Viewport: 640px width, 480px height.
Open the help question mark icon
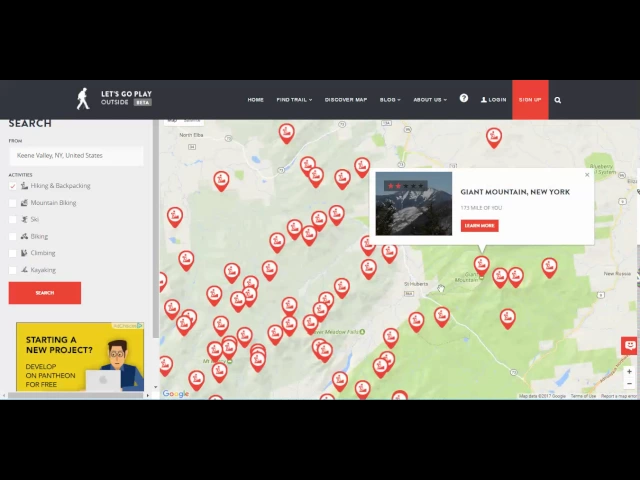[464, 98]
